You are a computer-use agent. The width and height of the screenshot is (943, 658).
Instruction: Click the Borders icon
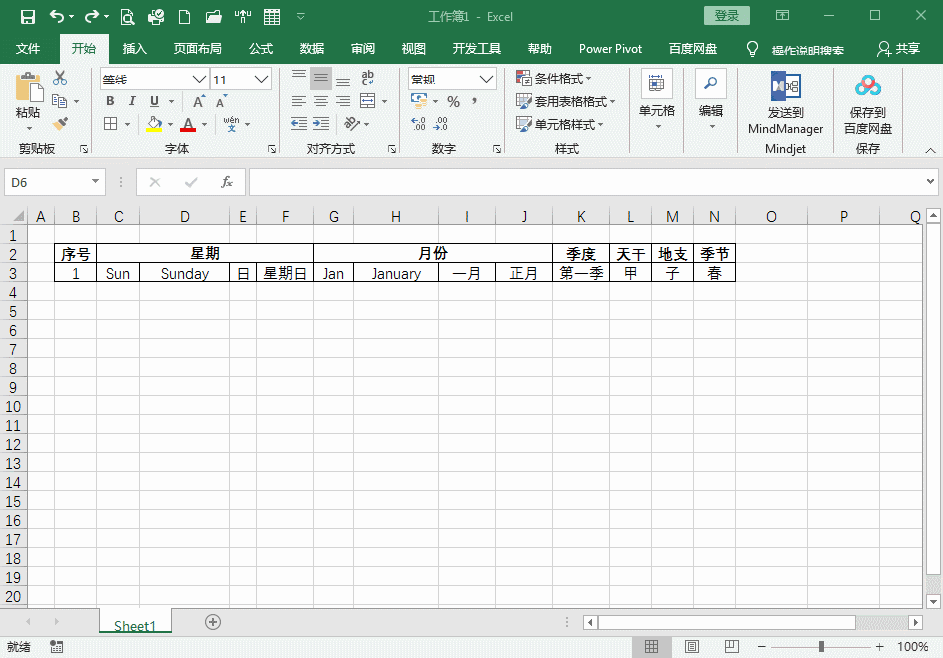(x=110, y=124)
